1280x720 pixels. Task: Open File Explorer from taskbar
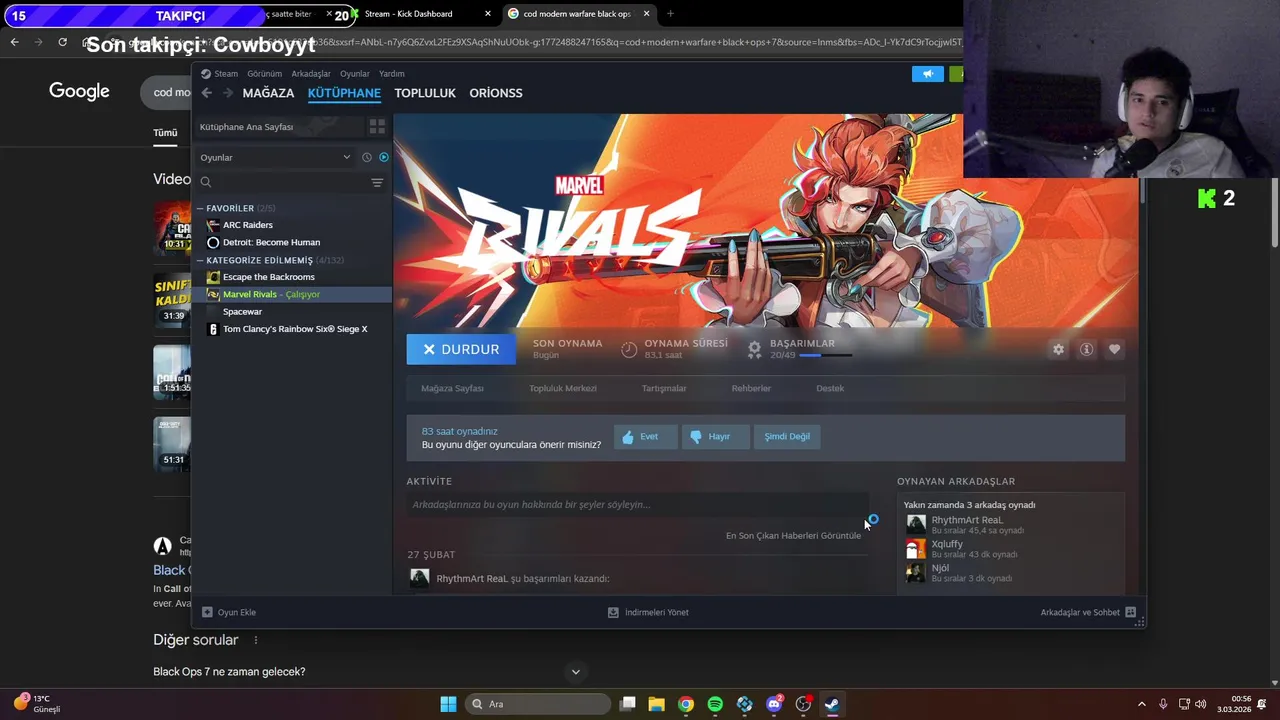656,704
